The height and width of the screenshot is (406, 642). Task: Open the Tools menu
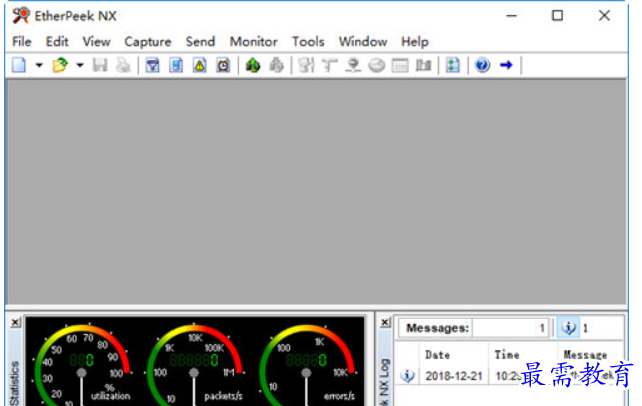pyautogui.click(x=308, y=41)
